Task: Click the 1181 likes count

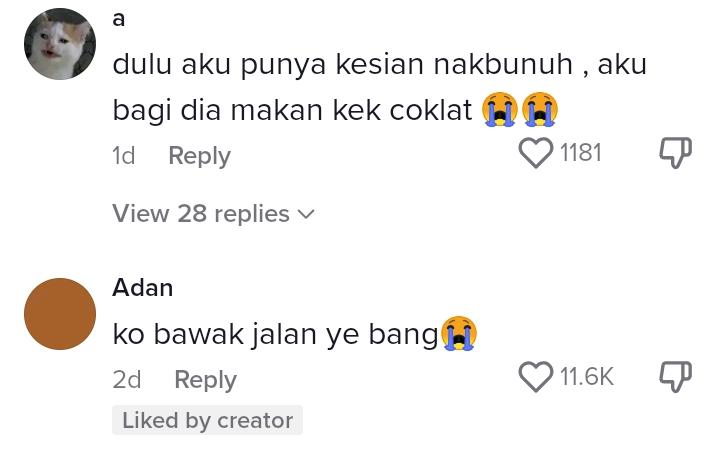Action: (581, 153)
